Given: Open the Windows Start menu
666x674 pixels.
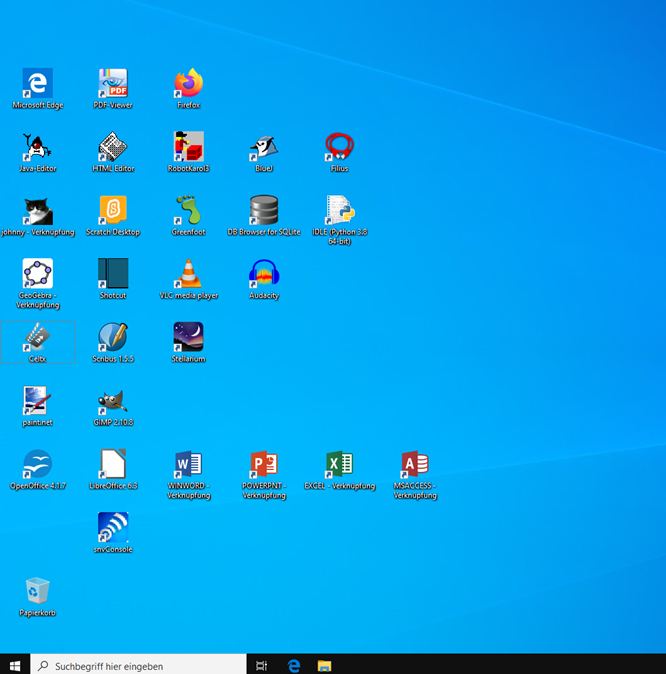Looking at the screenshot, I should pos(15,665).
